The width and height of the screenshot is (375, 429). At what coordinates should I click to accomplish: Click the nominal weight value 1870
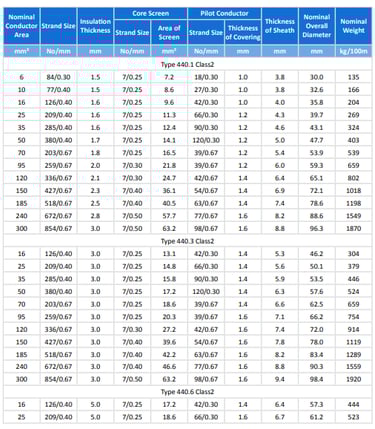click(x=353, y=229)
